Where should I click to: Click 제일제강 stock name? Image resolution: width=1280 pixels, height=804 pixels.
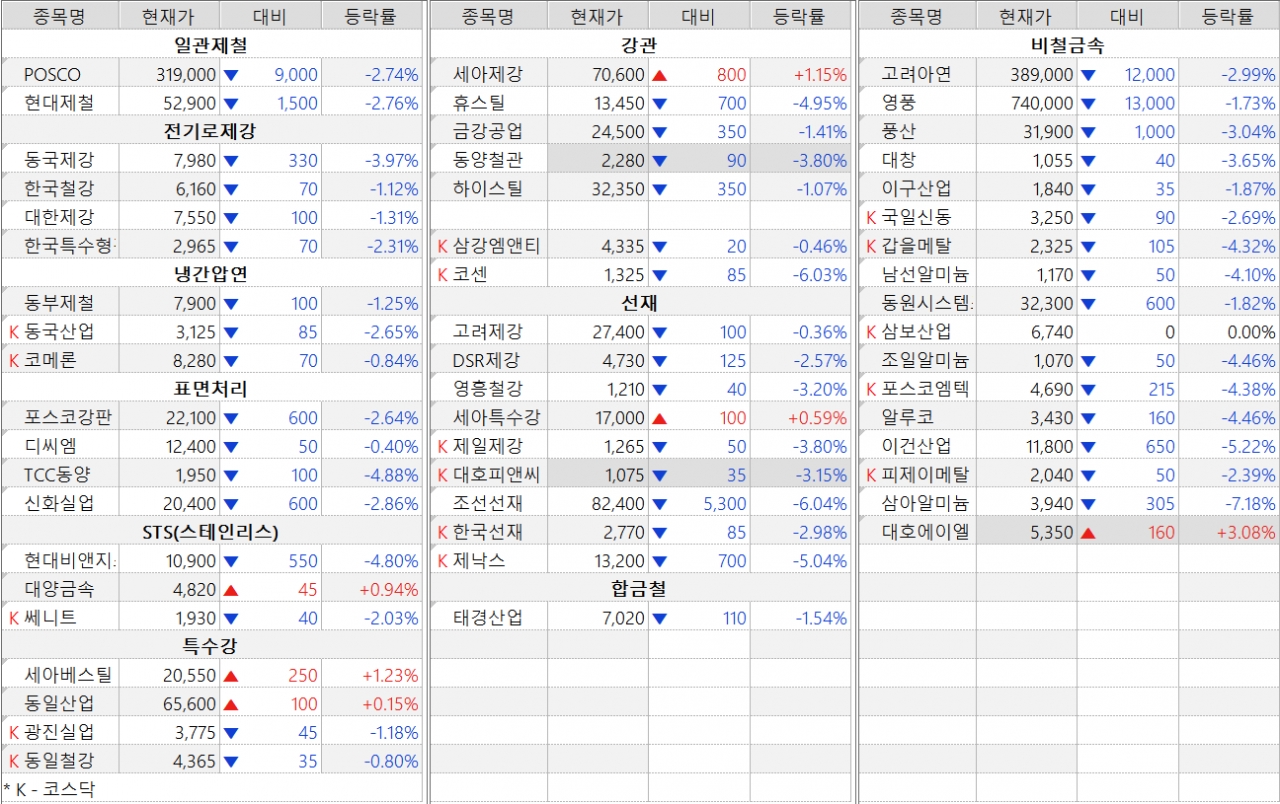pyautogui.click(x=487, y=446)
